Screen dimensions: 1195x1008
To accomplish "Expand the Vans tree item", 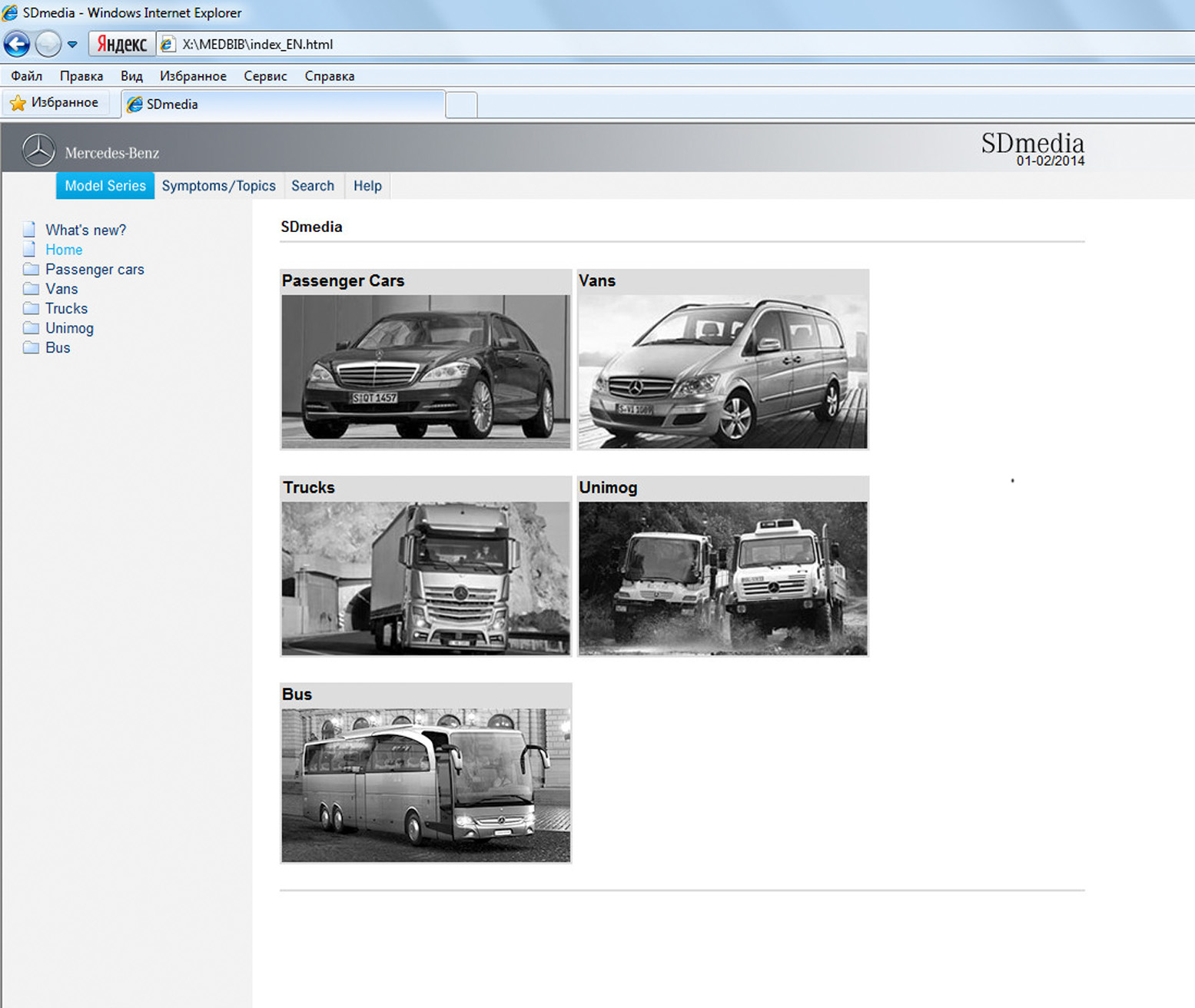I will (61, 289).
